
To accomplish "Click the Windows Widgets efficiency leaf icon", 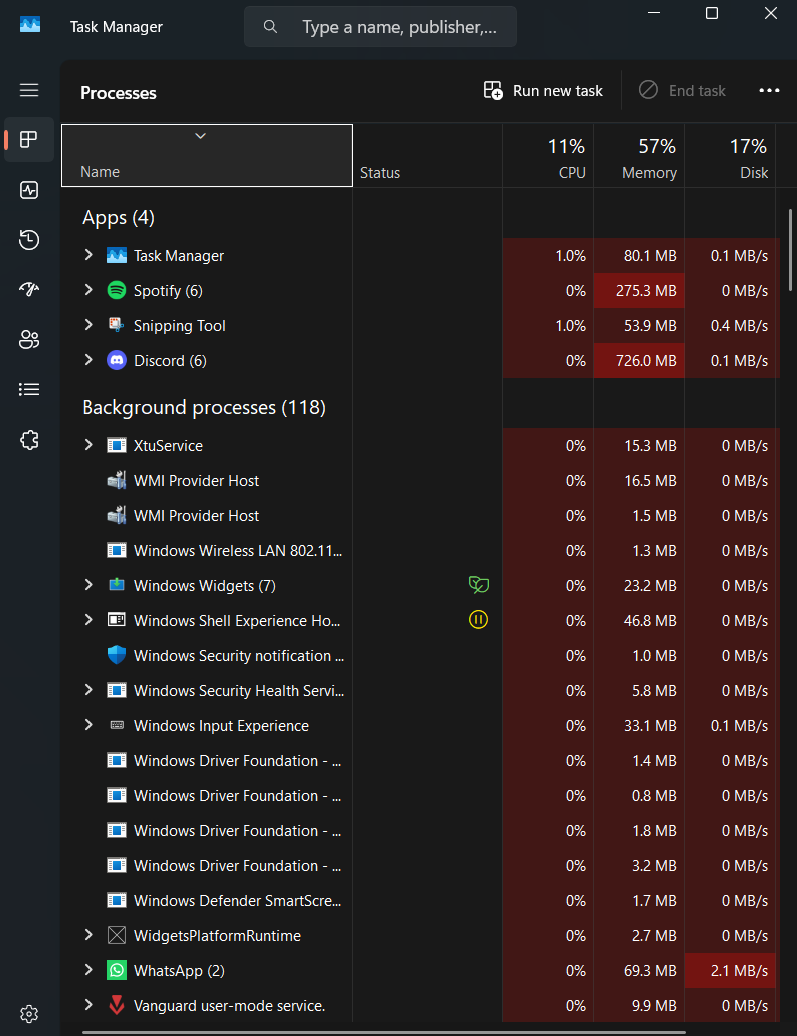I will click(x=478, y=585).
